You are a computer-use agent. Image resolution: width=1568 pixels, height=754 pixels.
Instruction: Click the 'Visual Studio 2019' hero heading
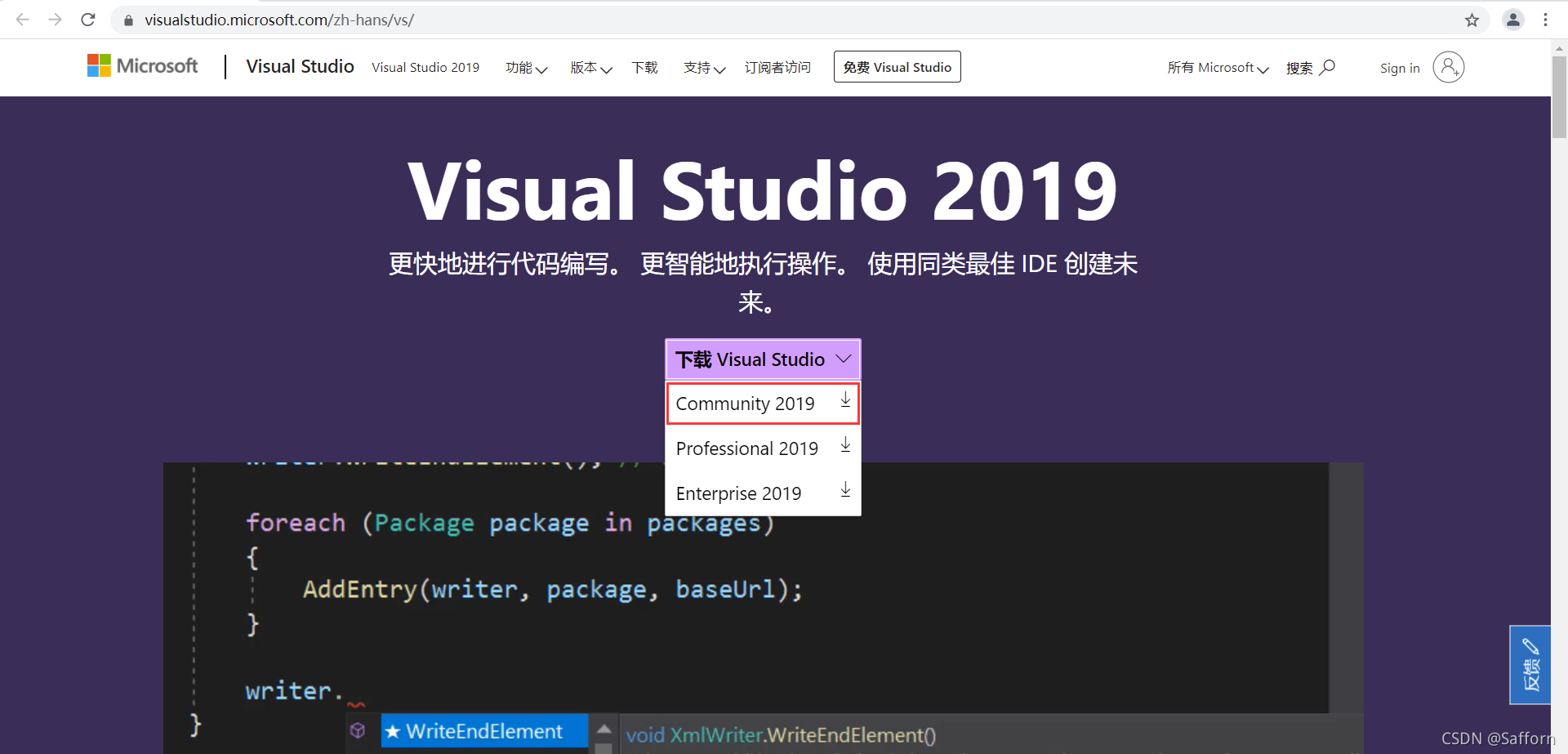(x=763, y=190)
